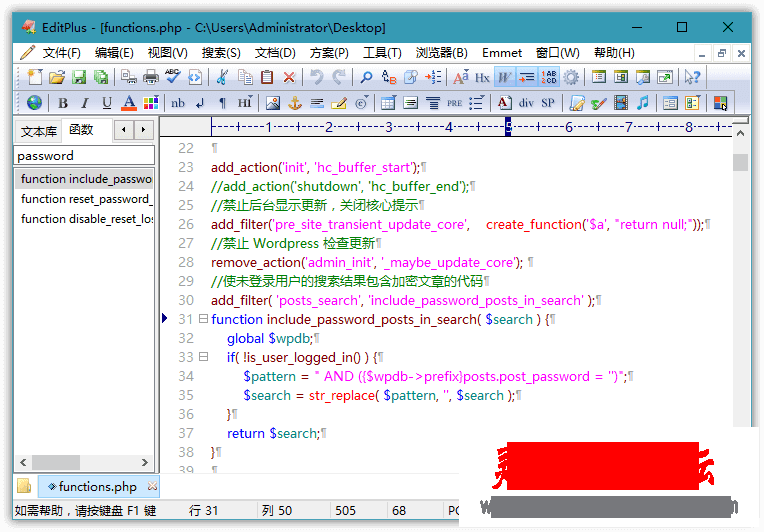Save the current file
Viewport: 764px width, 532px height.
79,77
